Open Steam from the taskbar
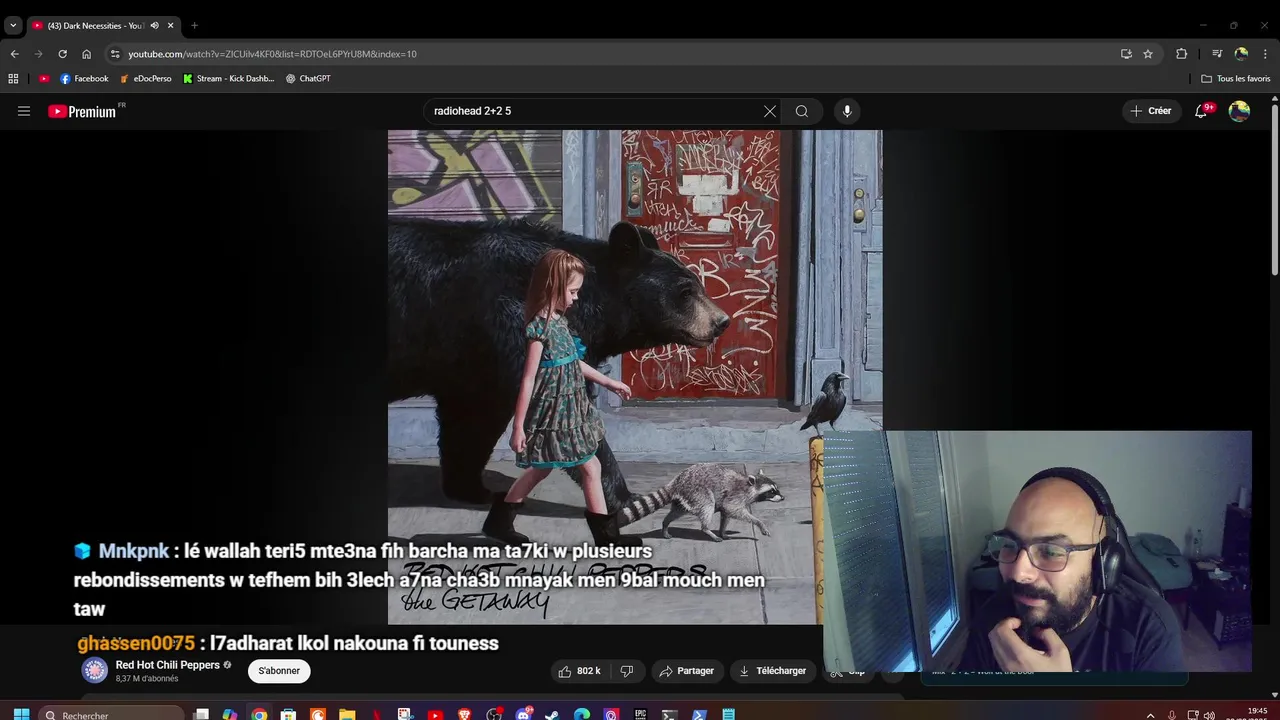 click(x=553, y=714)
